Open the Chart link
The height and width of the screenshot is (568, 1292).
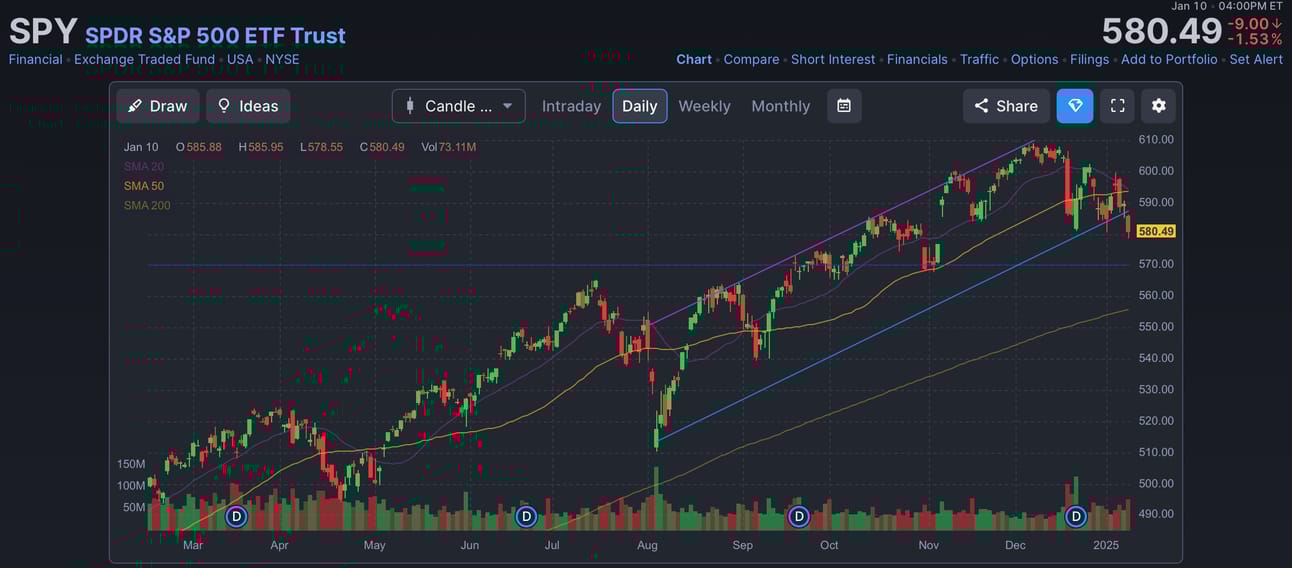tap(694, 59)
